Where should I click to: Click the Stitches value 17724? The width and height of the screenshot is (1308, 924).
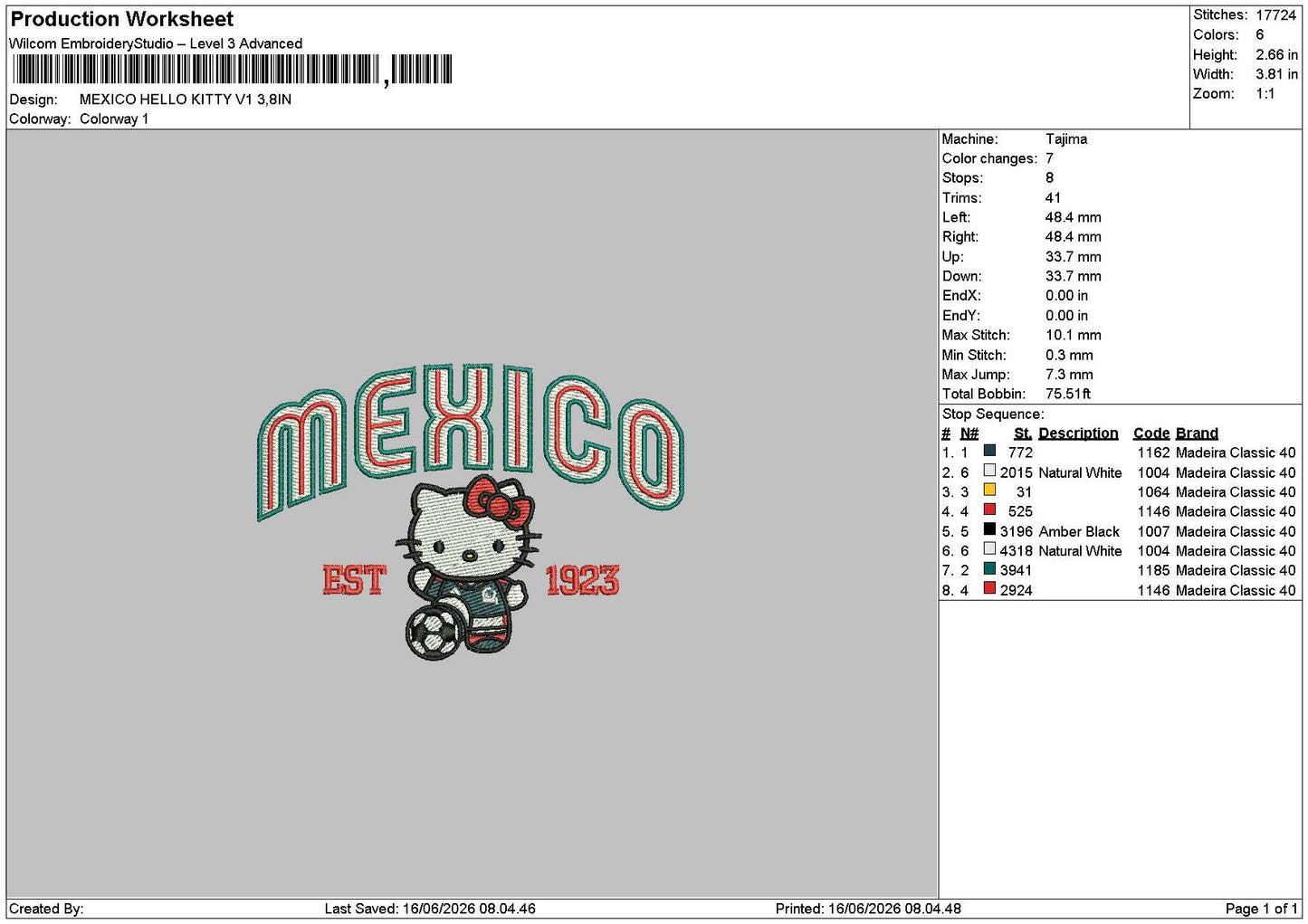[1275, 15]
